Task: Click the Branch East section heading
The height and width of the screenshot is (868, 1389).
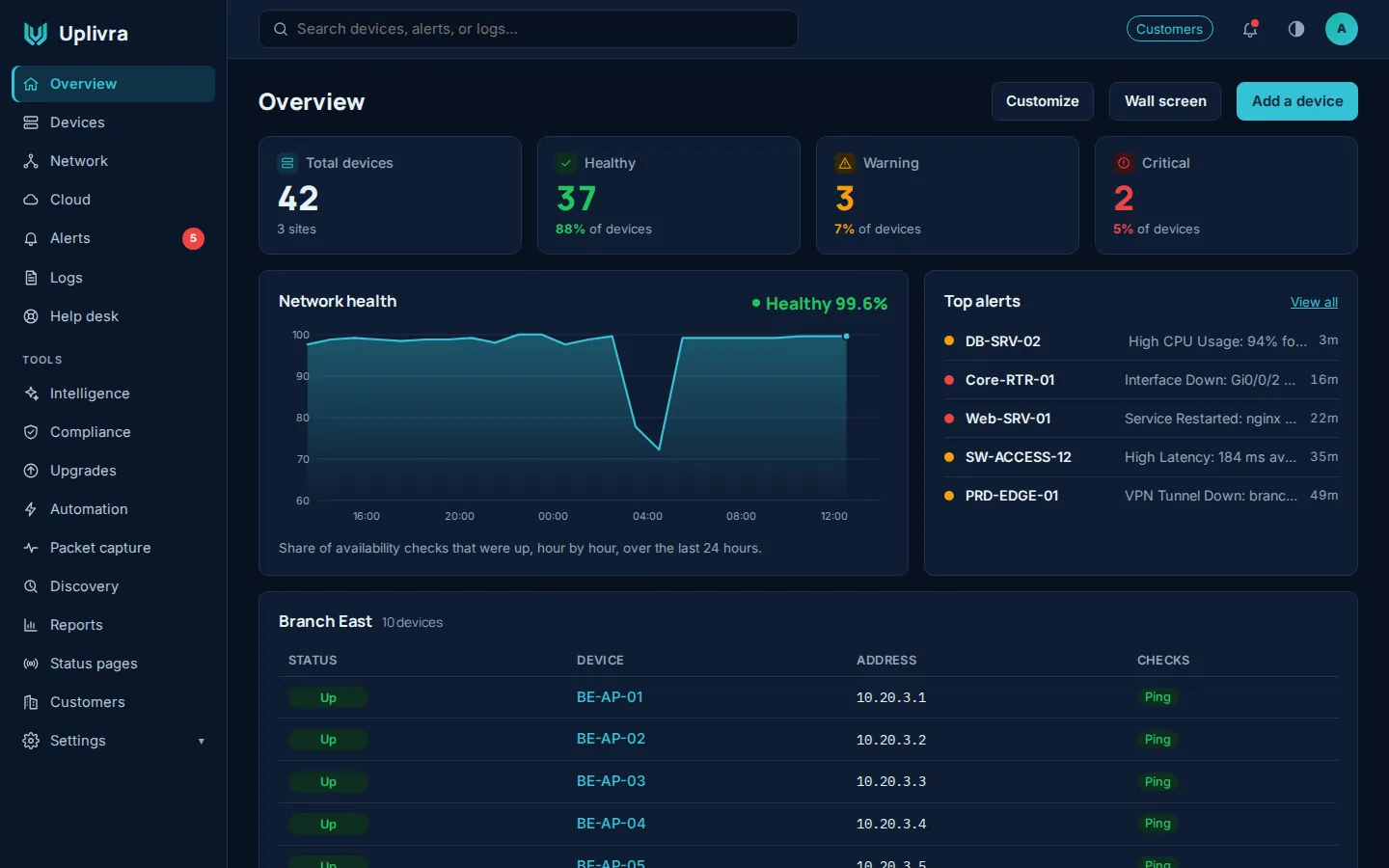Action: 325,622
